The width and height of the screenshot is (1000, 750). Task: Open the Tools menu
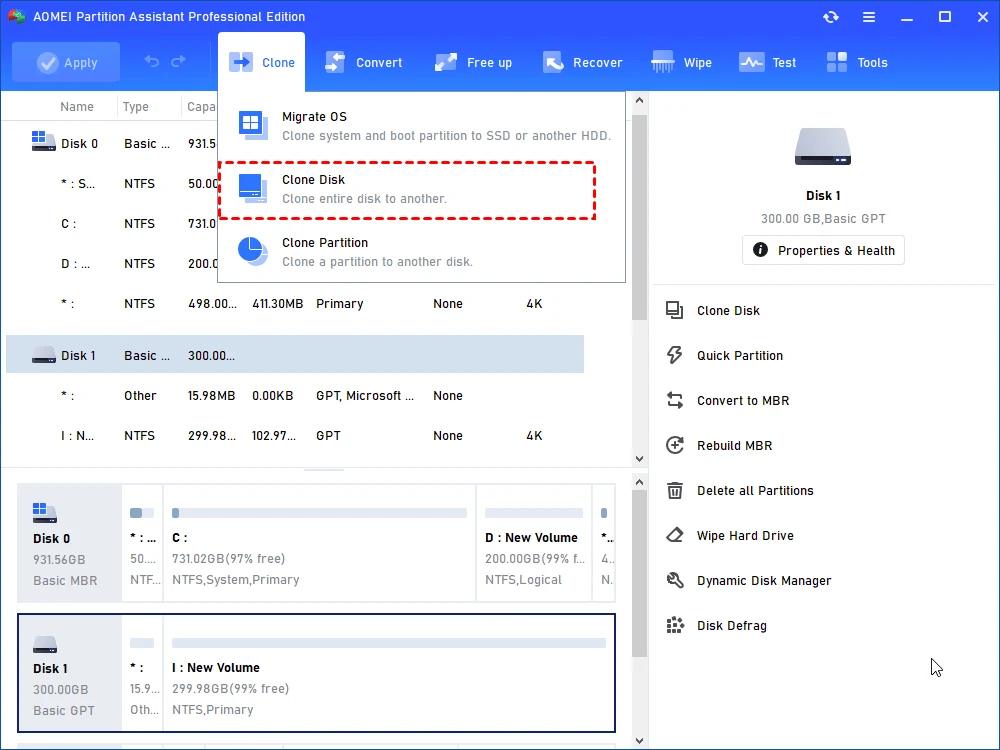857,62
